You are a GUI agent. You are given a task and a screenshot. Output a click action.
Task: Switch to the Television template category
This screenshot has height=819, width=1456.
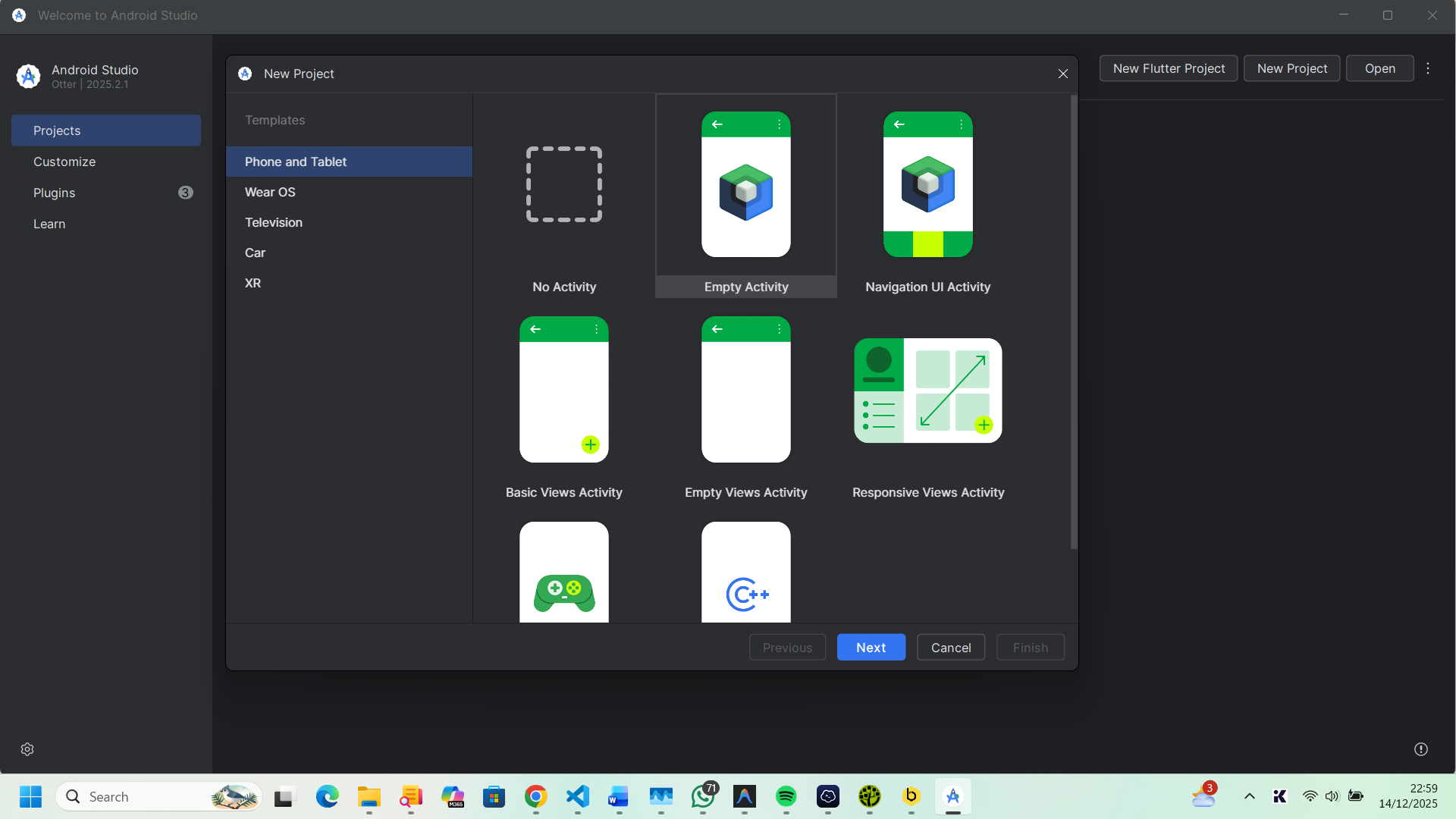click(x=273, y=222)
